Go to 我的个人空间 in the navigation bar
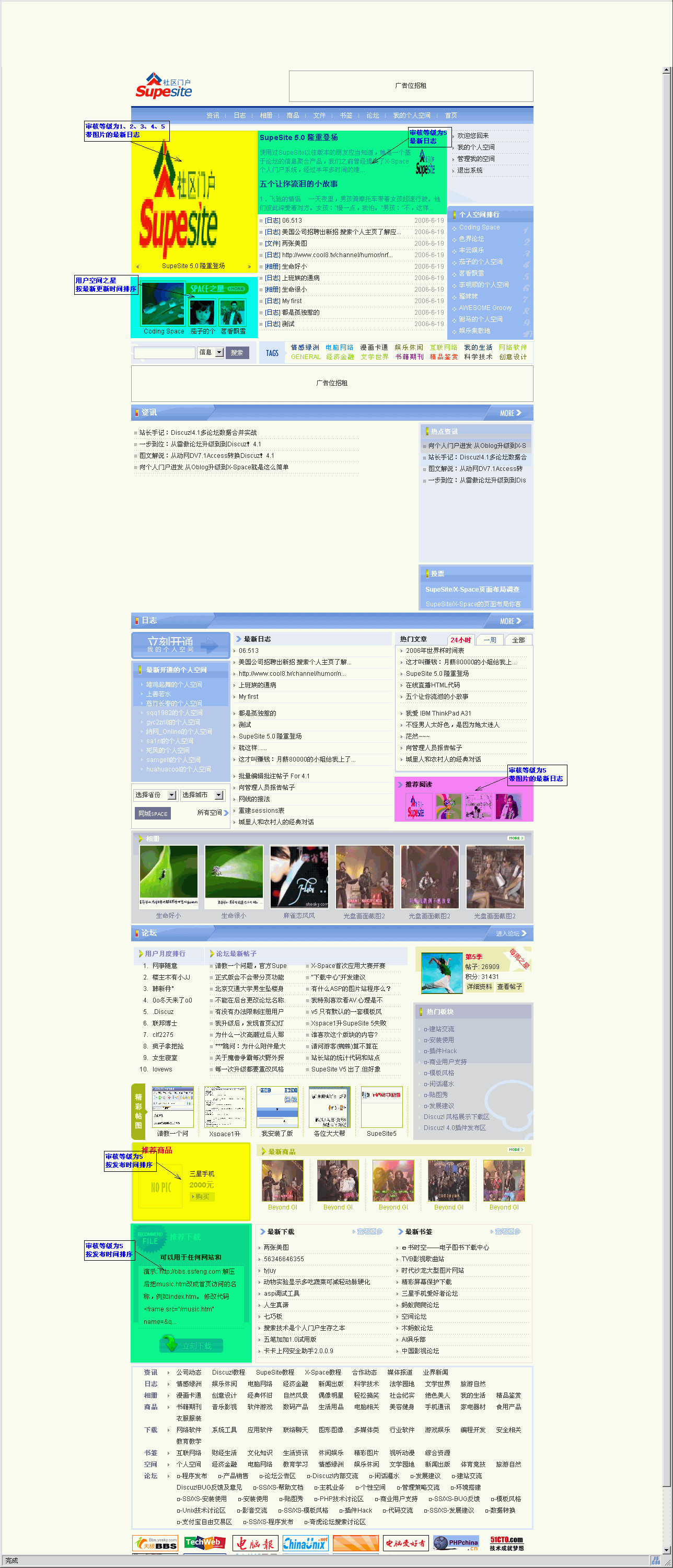 point(411,115)
